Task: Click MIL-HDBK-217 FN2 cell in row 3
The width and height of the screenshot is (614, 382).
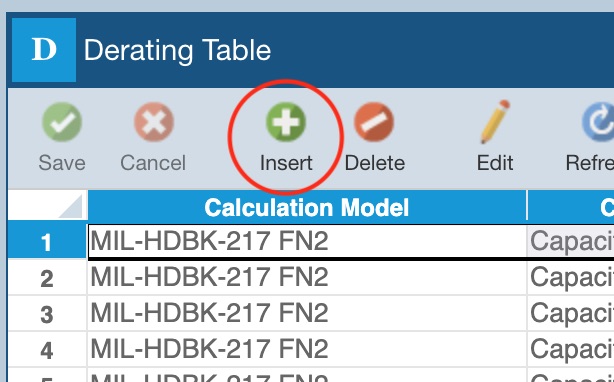Action: tap(307, 313)
